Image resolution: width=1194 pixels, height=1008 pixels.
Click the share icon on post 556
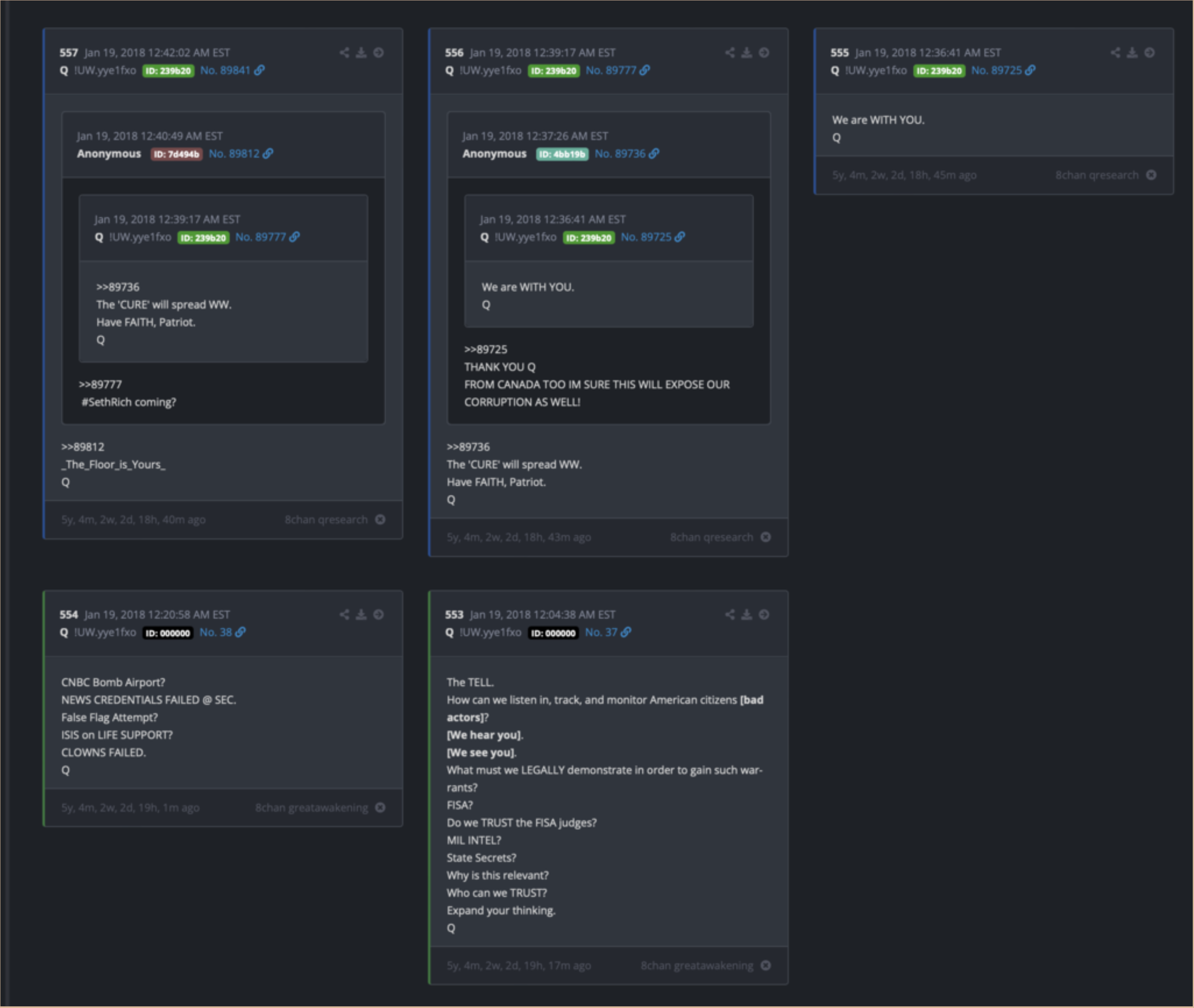pyautogui.click(x=730, y=53)
